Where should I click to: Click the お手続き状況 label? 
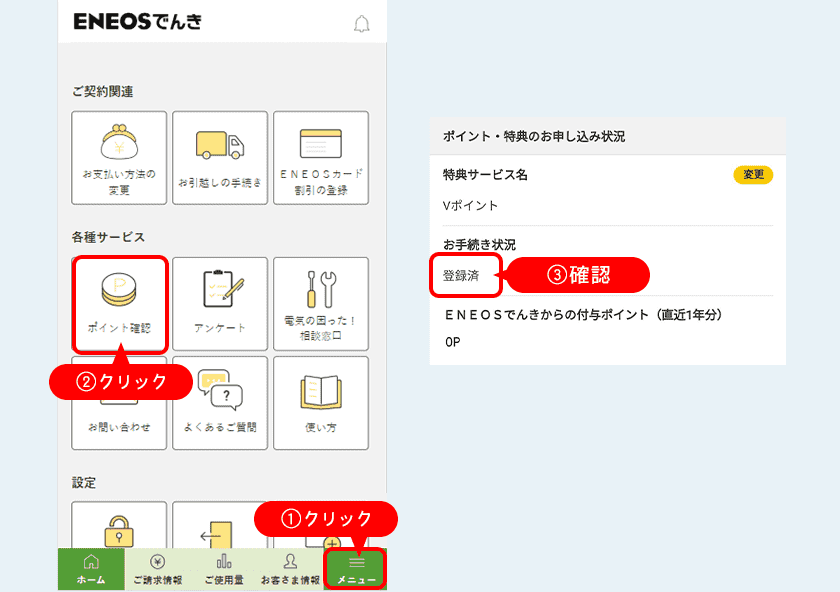479,245
